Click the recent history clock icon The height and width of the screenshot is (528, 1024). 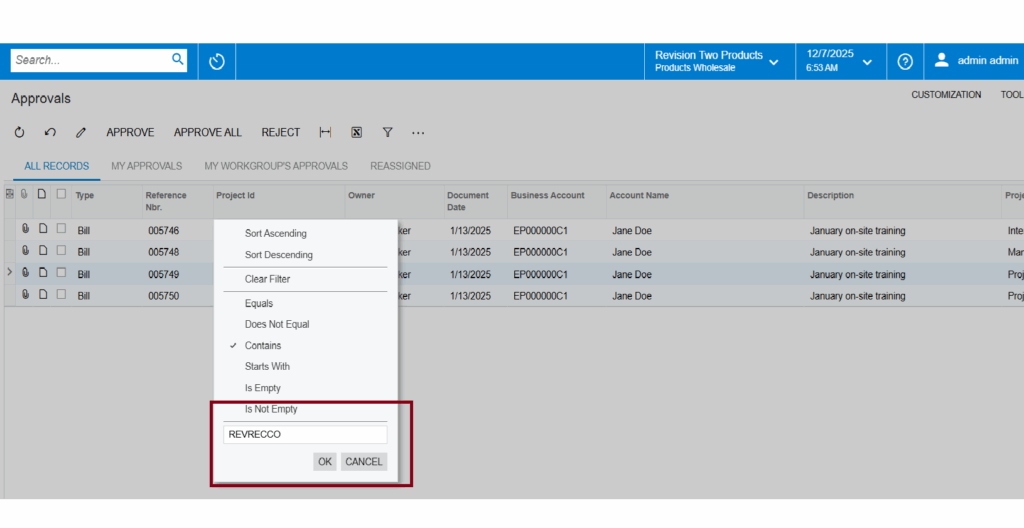click(217, 61)
